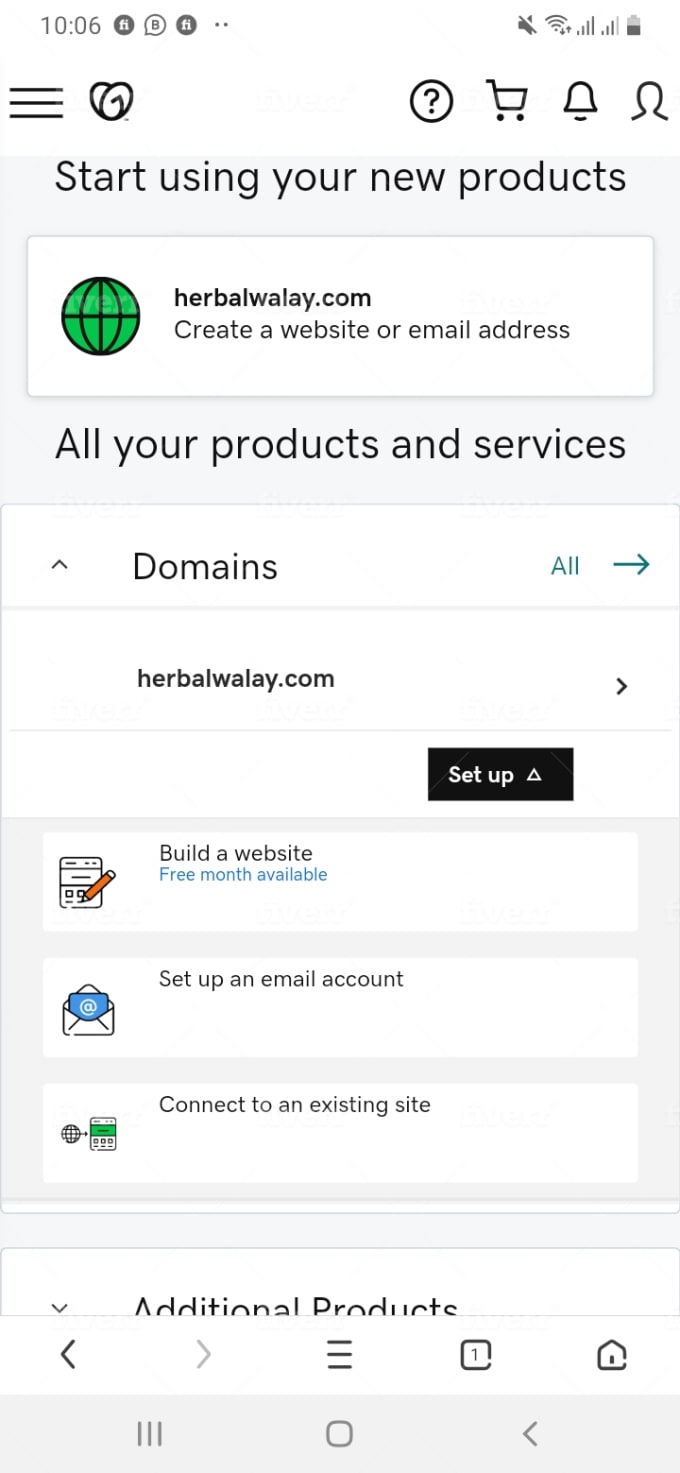View notifications via the bell icon
Screen dimensions: 680x1473
click(x=580, y=100)
